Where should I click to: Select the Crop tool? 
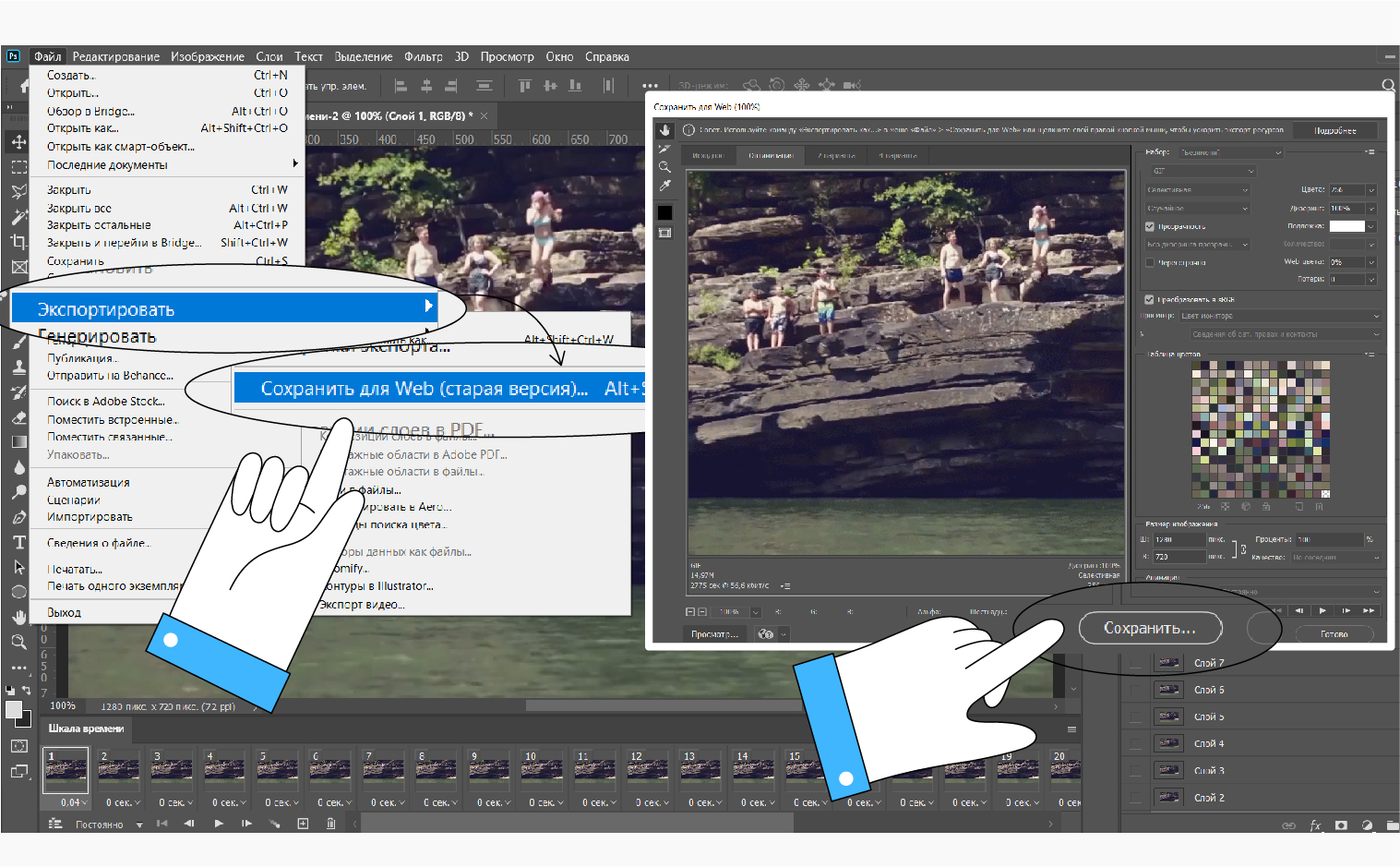[18, 242]
